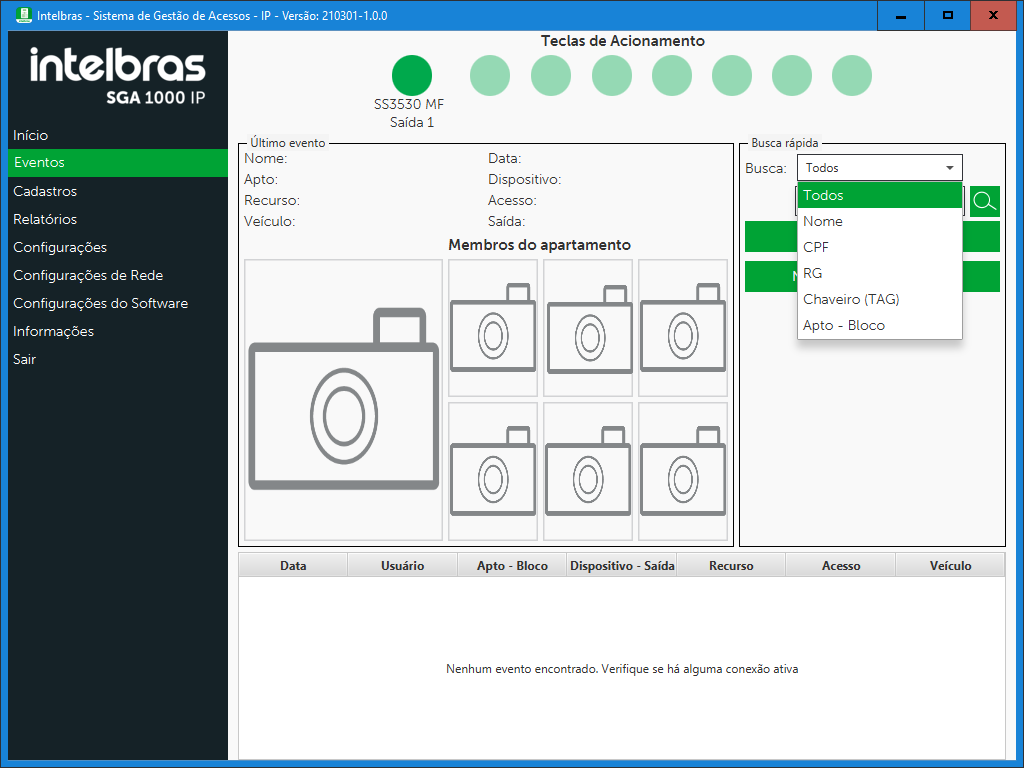Click the large main camera photo placeholder
1024x768 pixels.
[343, 400]
